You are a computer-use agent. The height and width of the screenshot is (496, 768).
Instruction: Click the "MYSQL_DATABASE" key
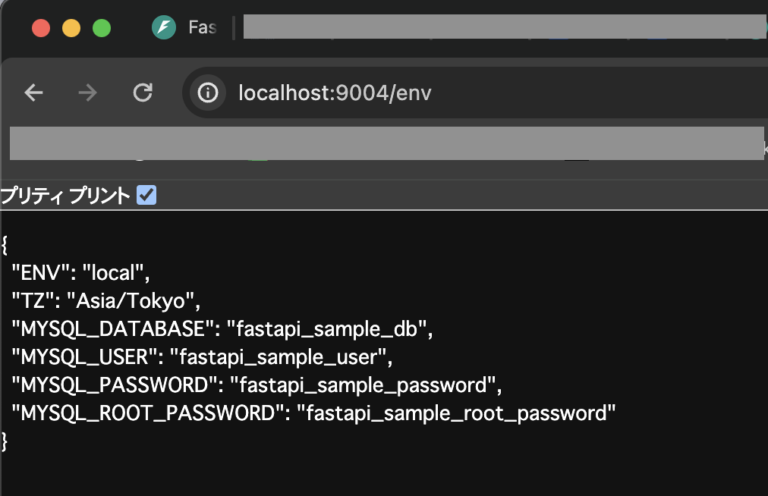pyautogui.click(x=113, y=328)
